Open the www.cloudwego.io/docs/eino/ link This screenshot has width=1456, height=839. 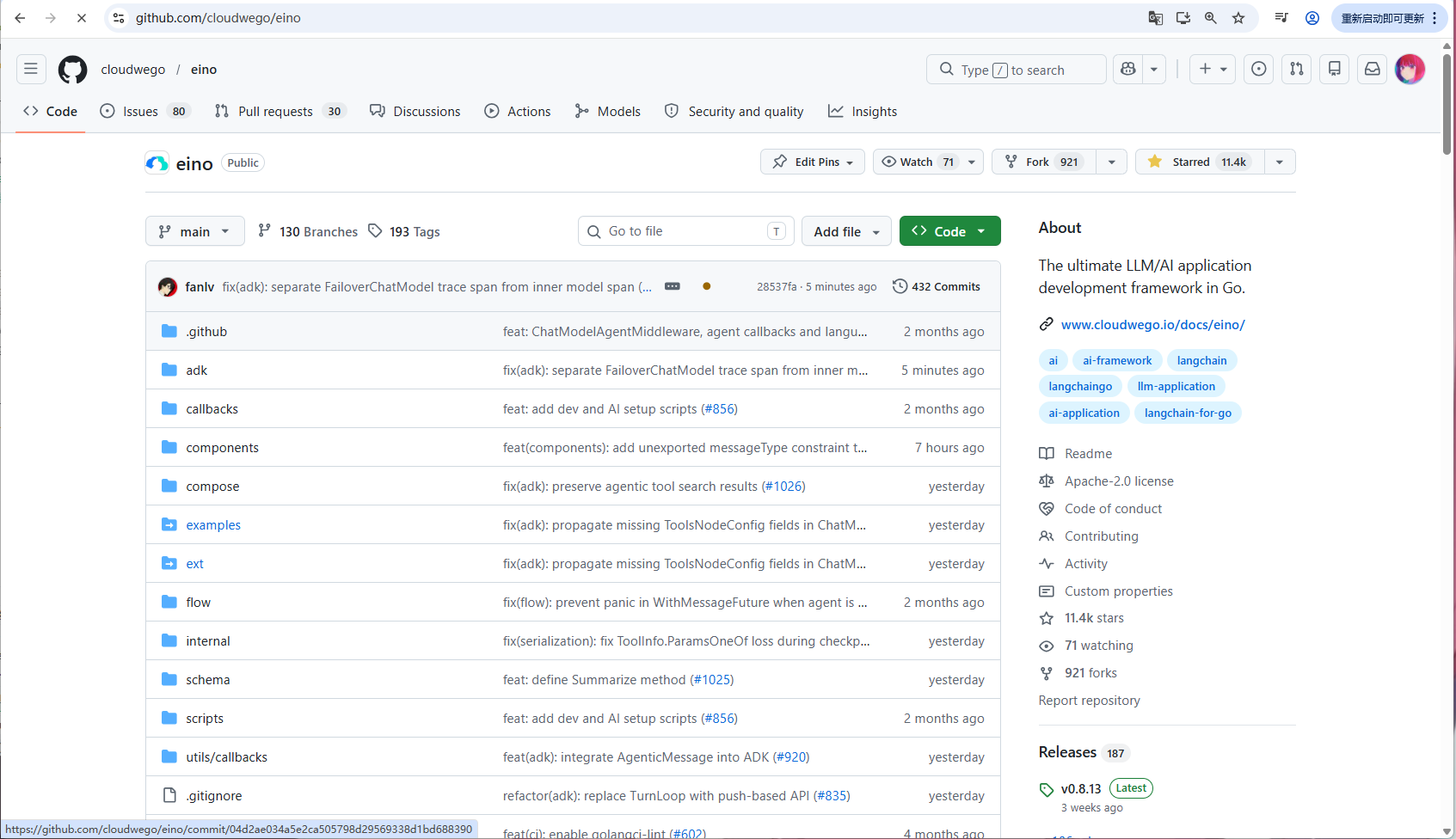[x=1152, y=324]
